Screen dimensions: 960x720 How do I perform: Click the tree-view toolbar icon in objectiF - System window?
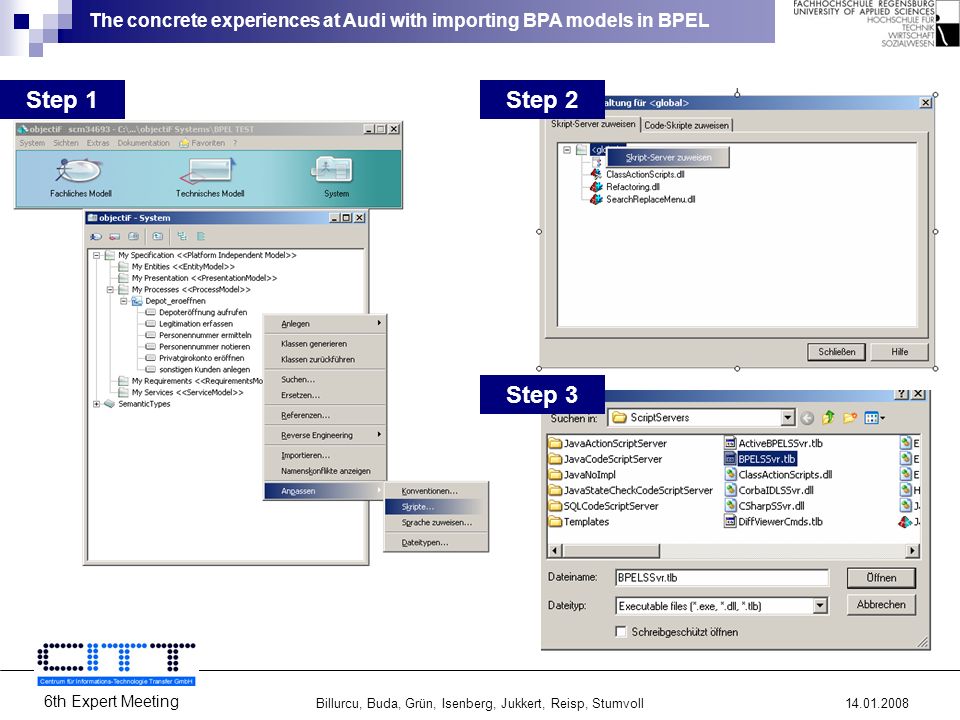coord(182,236)
